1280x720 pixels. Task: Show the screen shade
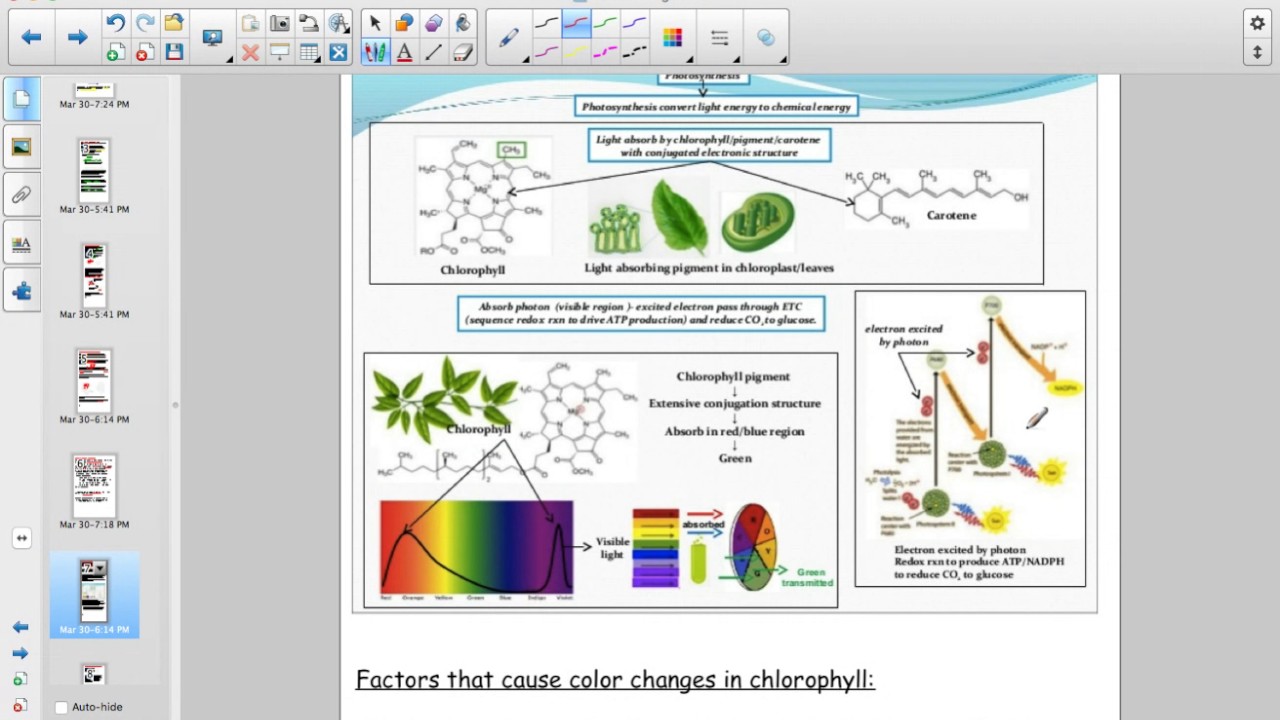pyautogui.click(x=280, y=52)
